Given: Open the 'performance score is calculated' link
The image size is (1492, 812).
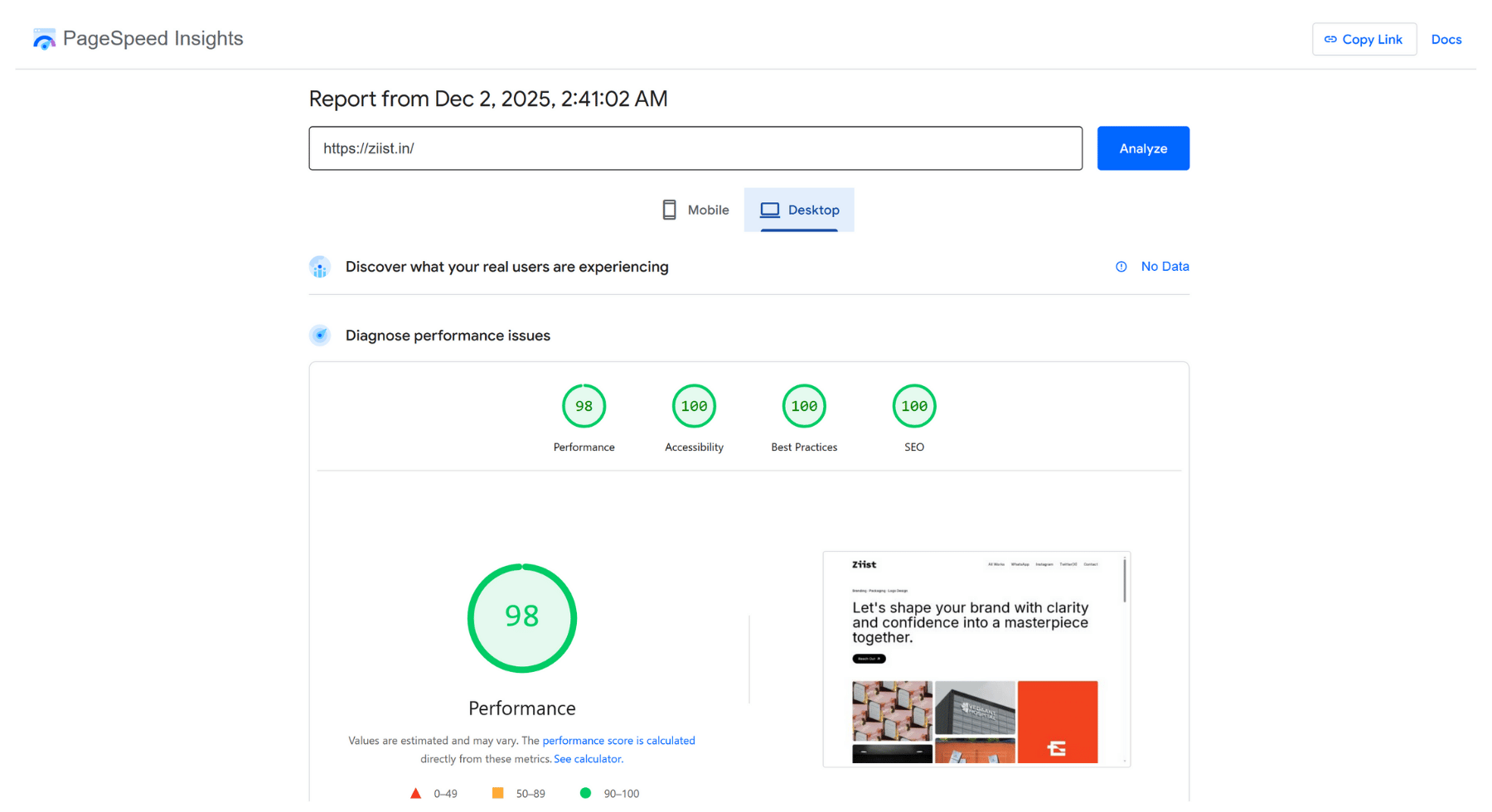Looking at the screenshot, I should coord(618,741).
